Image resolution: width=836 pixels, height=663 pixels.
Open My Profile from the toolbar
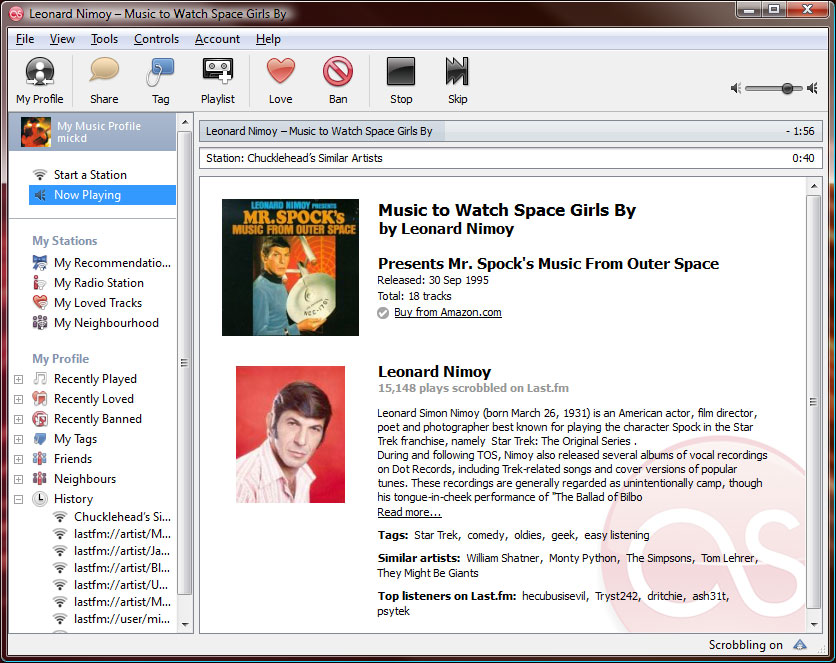tap(39, 80)
